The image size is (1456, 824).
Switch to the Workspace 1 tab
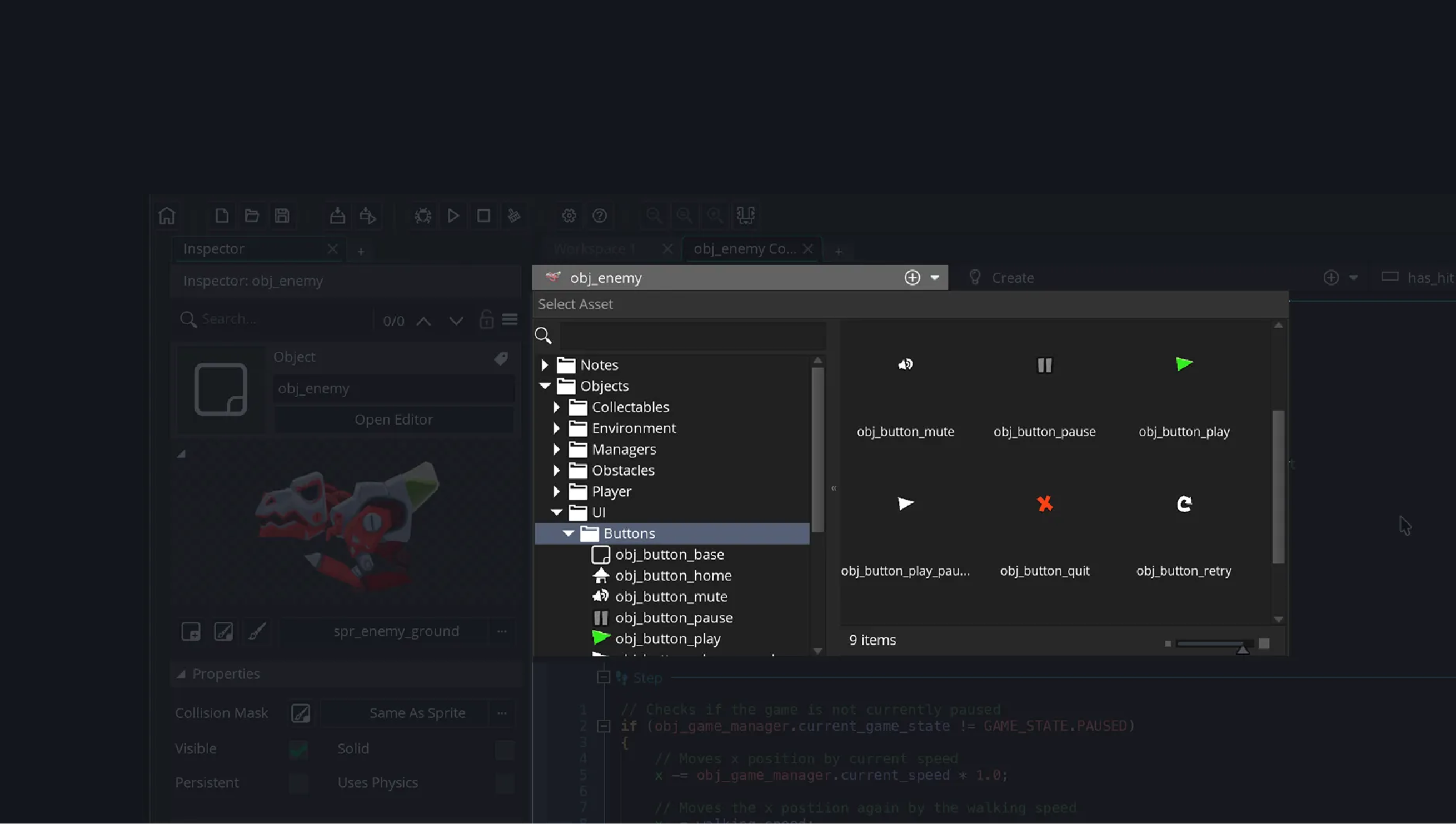coord(595,249)
